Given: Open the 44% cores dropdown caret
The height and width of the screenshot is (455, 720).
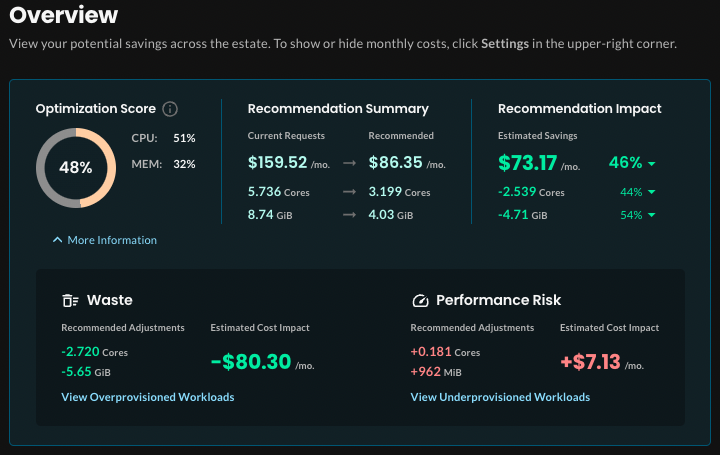Looking at the screenshot, I should pyautogui.click(x=652, y=192).
